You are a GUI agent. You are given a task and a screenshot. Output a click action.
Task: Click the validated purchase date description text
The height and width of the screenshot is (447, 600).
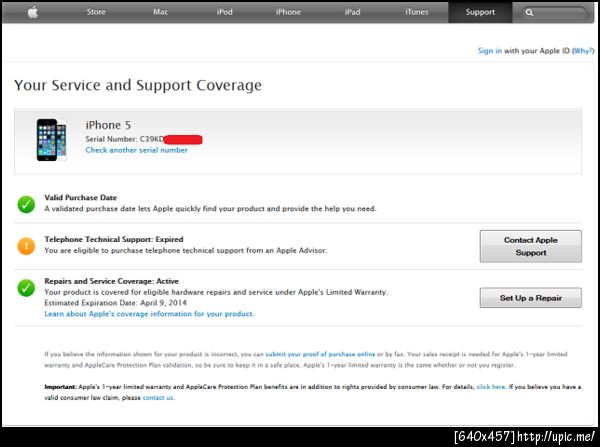coord(210,209)
